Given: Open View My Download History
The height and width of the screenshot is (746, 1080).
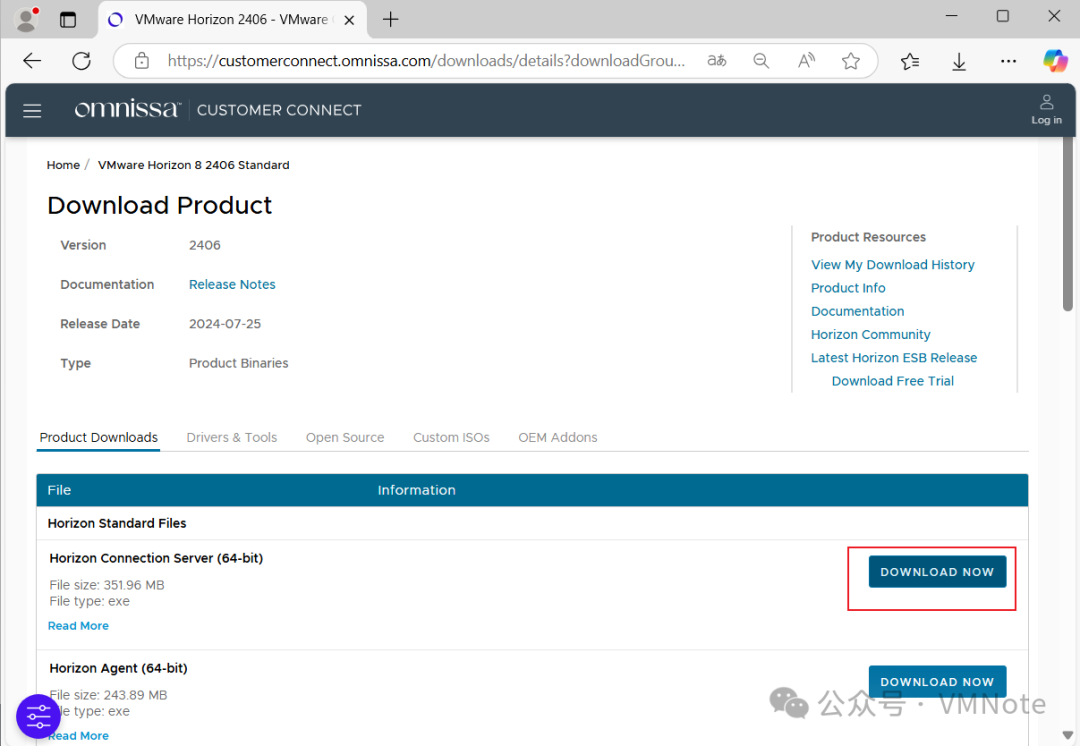Looking at the screenshot, I should click(x=893, y=265).
